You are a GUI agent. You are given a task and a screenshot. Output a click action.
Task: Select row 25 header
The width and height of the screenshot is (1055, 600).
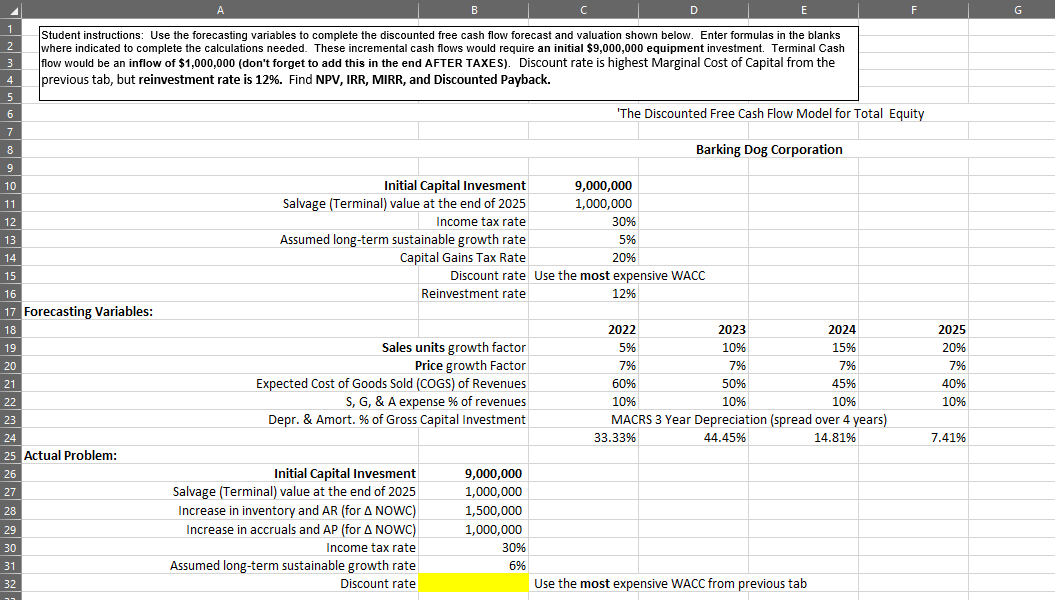[10, 455]
